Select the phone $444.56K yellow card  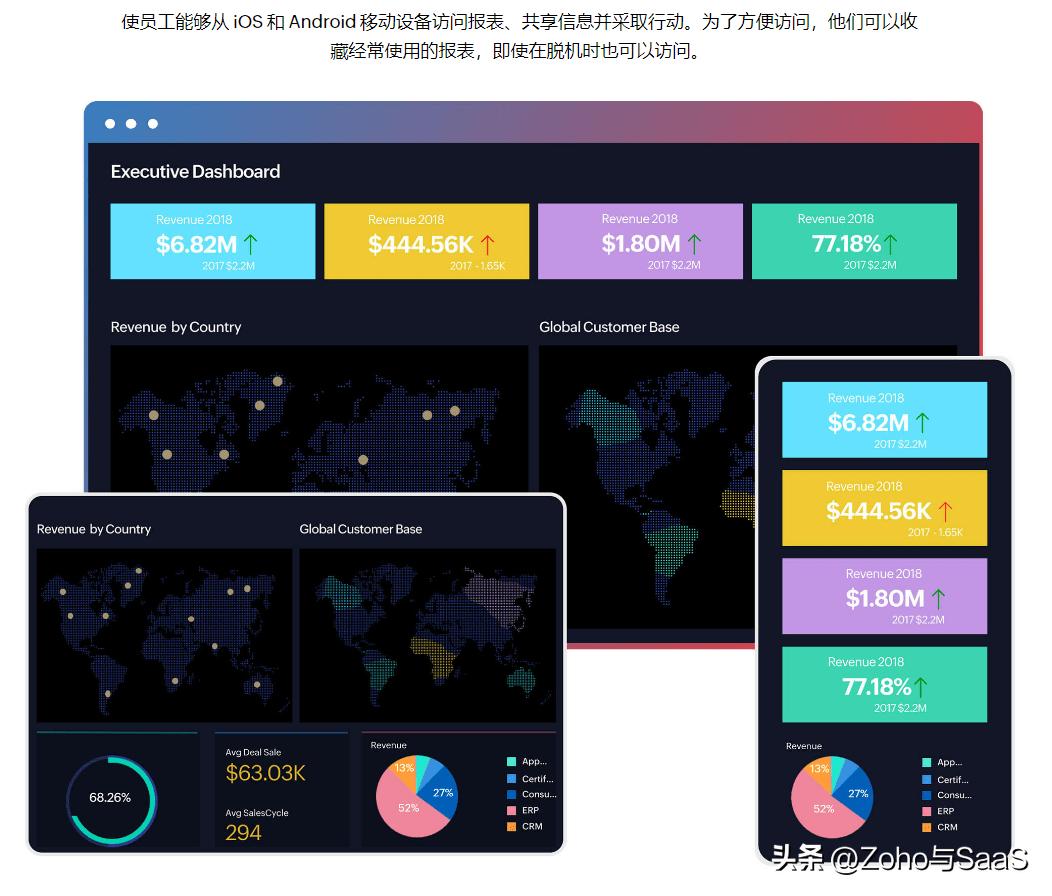coord(884,507)
